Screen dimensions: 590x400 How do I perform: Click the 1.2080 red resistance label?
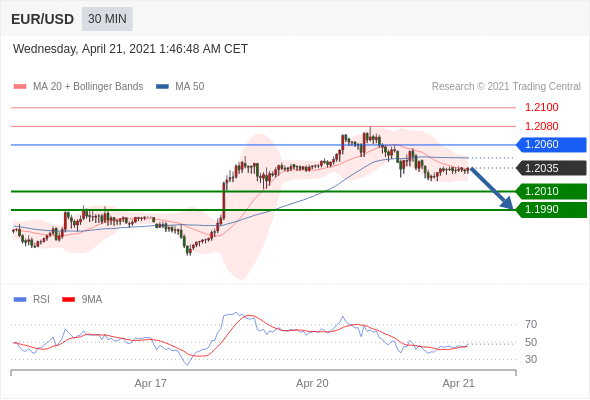click(x=541, y=126)
